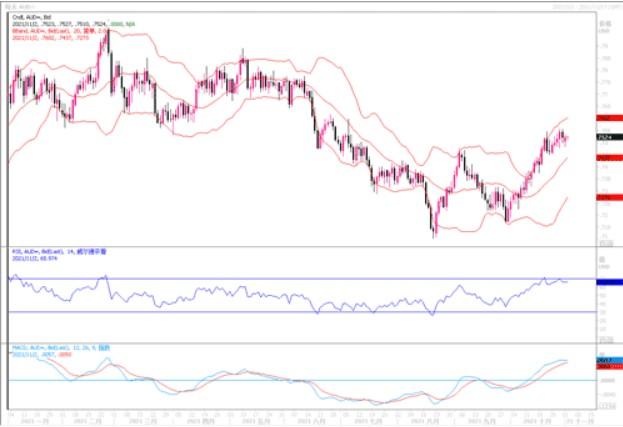
Task: Click the RSI line's latest point
Action: [x=568, y=281]
